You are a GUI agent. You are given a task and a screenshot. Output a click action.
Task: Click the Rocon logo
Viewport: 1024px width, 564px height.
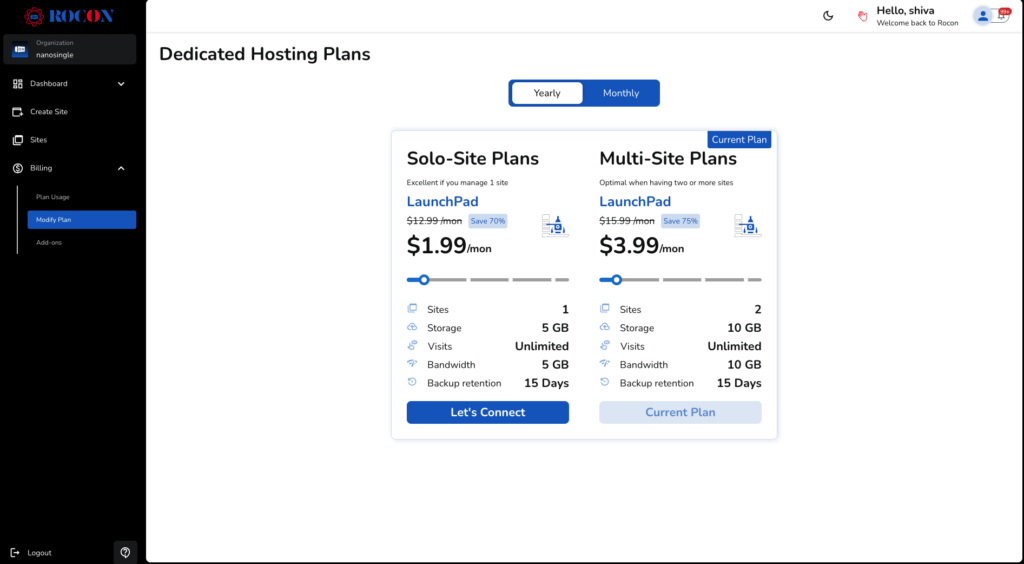coord(69,16)
